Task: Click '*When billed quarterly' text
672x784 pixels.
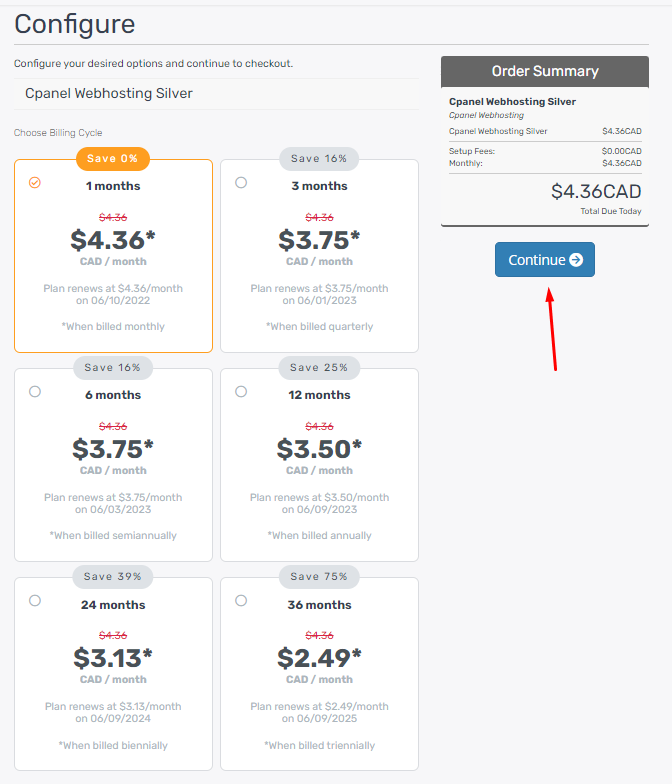Action: (320, 326)
